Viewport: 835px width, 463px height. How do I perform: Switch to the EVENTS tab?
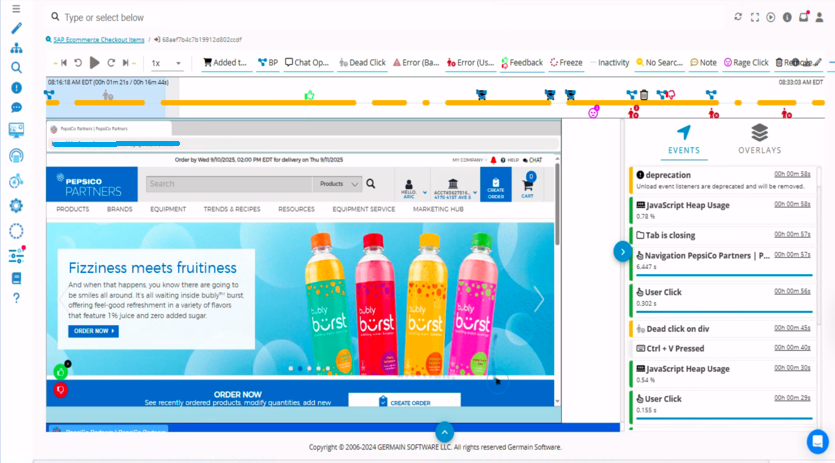point(684,140)
